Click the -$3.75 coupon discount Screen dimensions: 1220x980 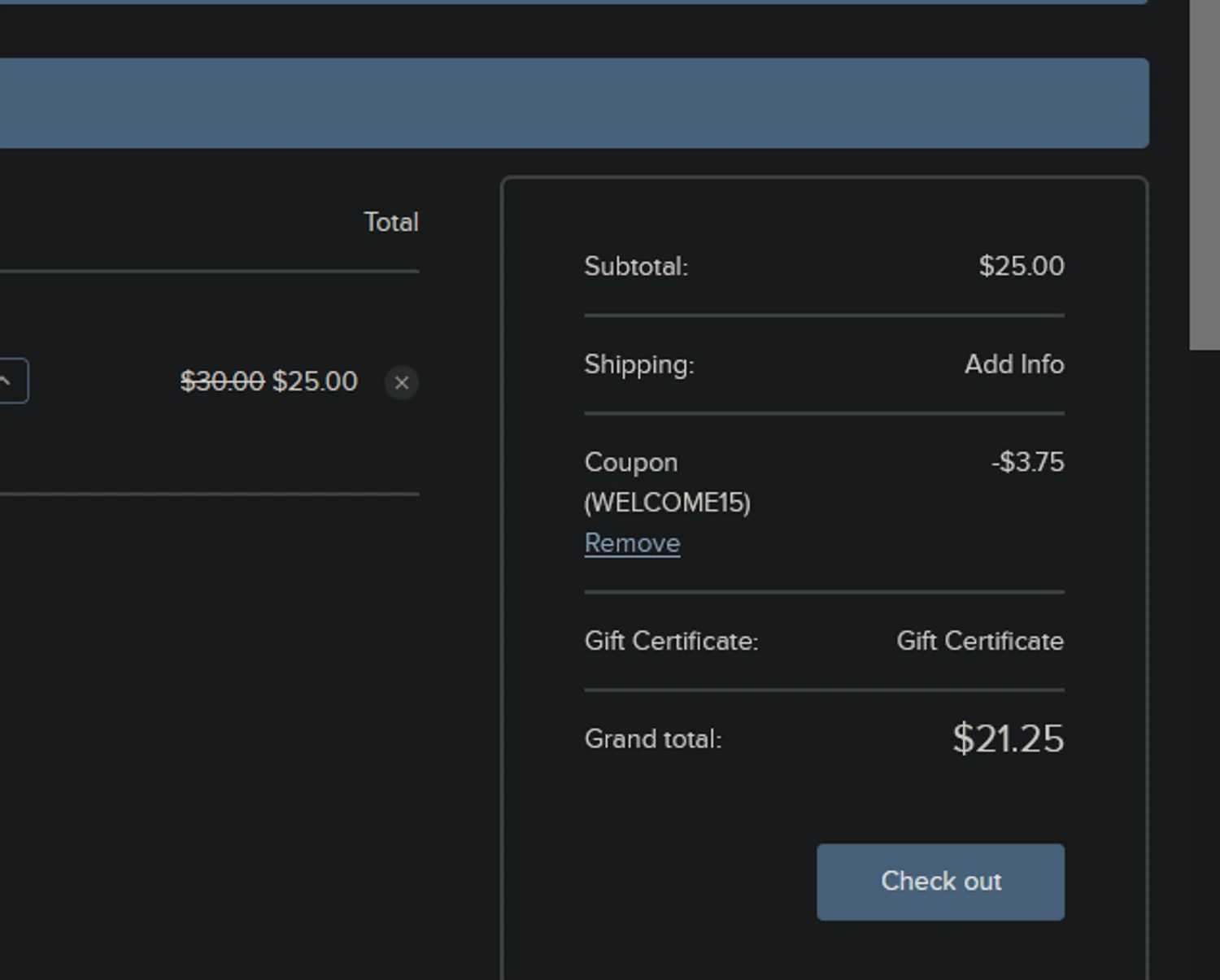tap(1027, 462)
